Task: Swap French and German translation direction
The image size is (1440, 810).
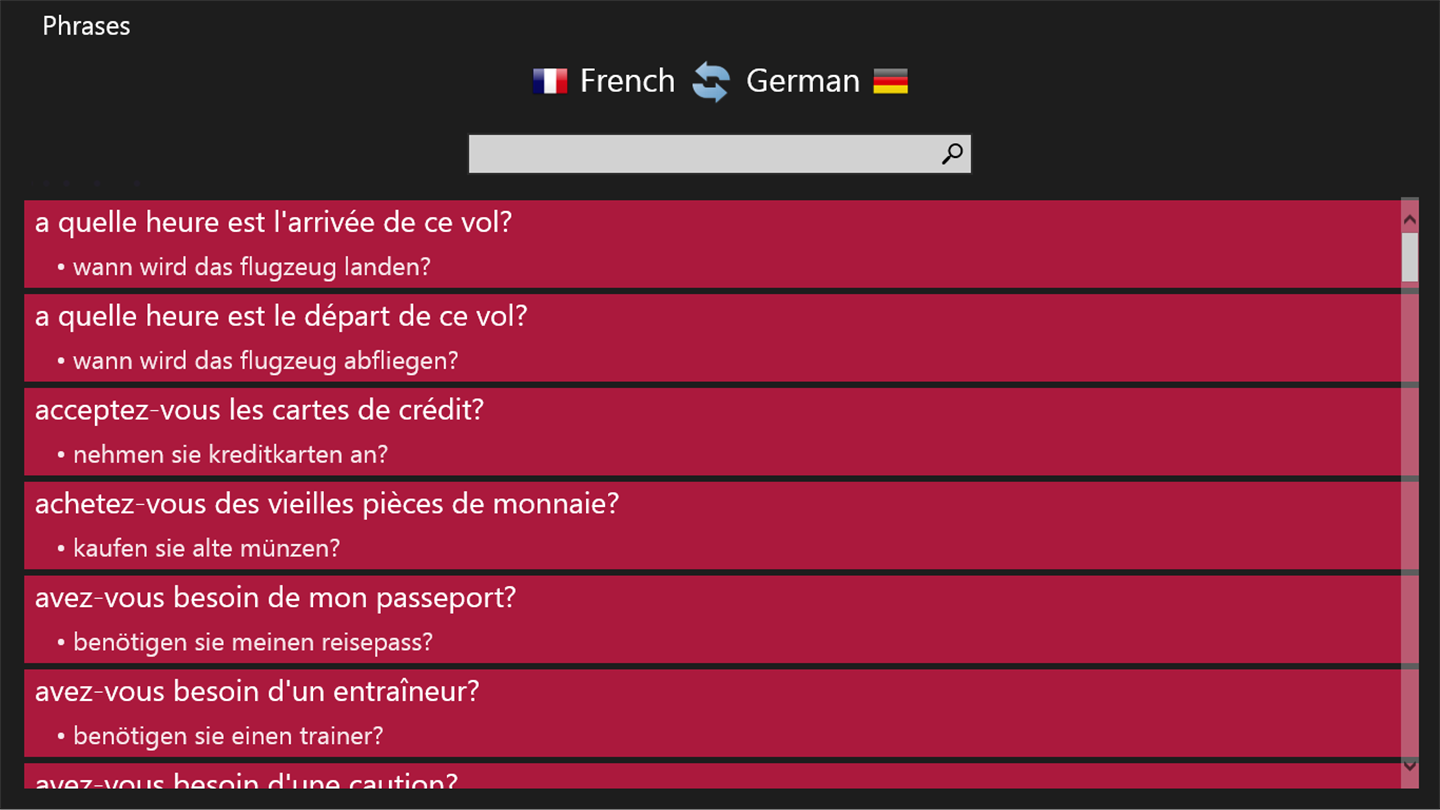Action: tap(711, 82)
